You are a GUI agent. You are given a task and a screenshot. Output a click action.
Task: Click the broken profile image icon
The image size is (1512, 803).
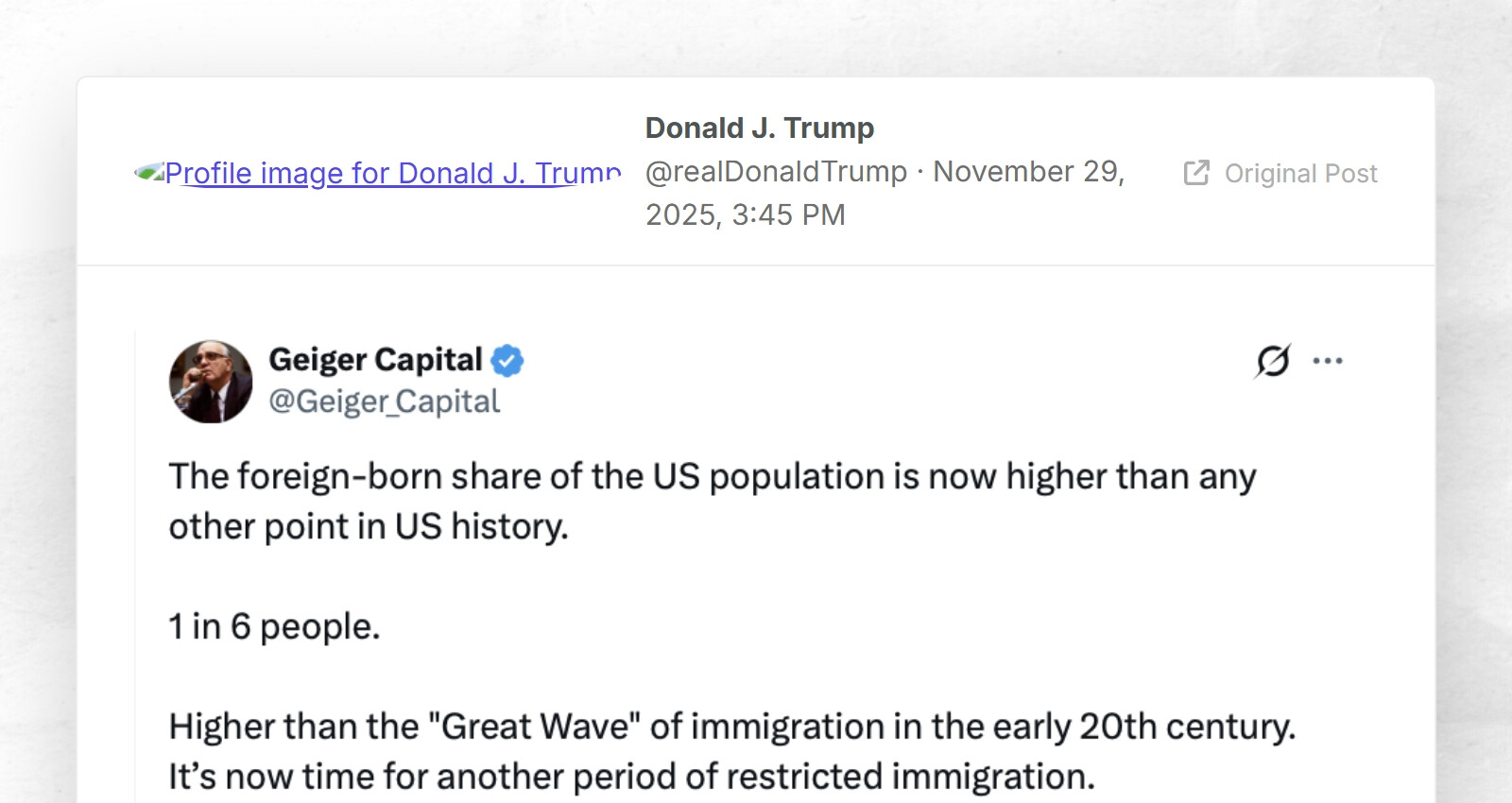(148, 173)
